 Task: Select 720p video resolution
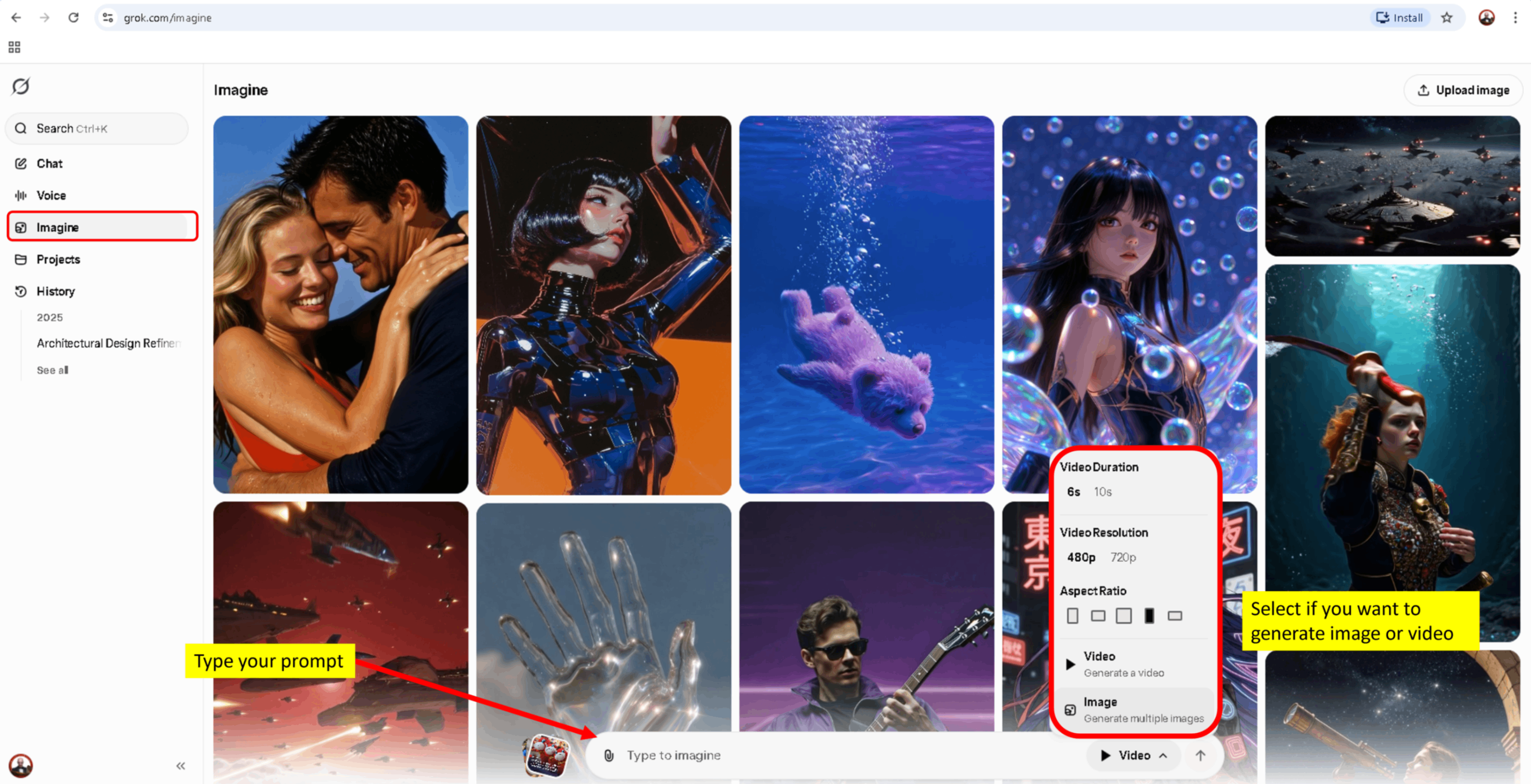pos(1123,557)
